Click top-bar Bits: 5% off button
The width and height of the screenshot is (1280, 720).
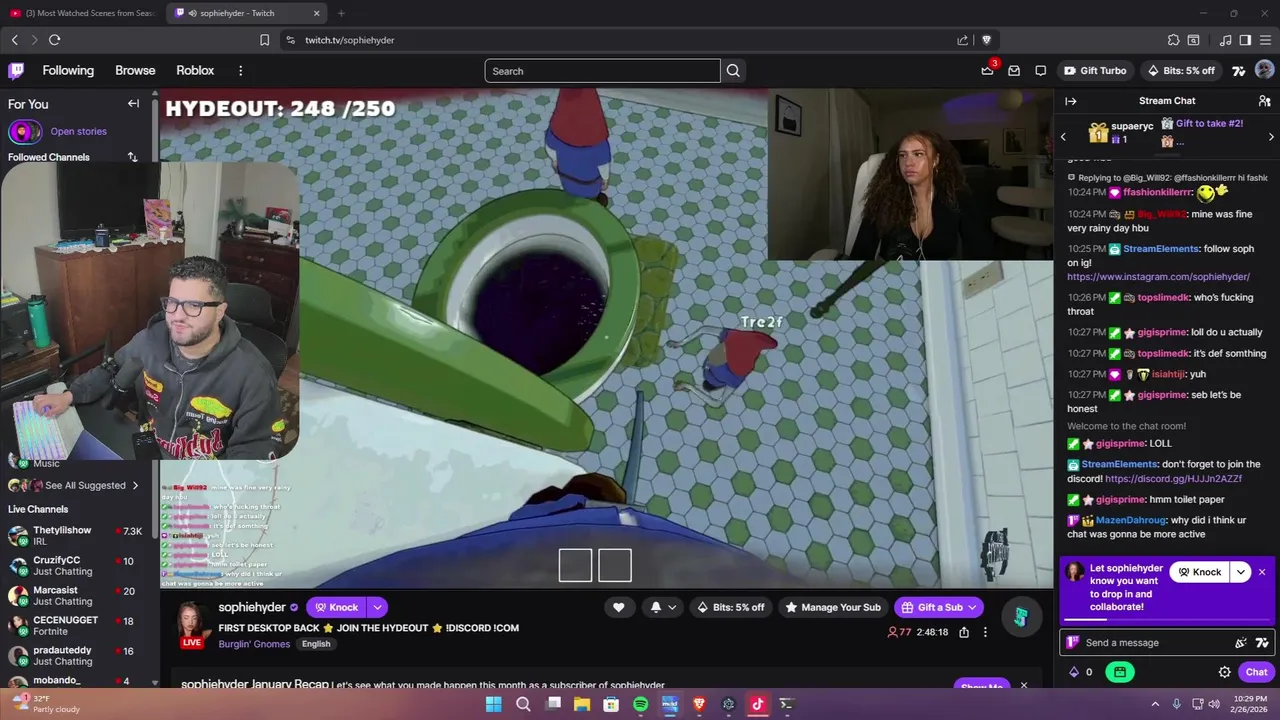(x=1180, y=71)
